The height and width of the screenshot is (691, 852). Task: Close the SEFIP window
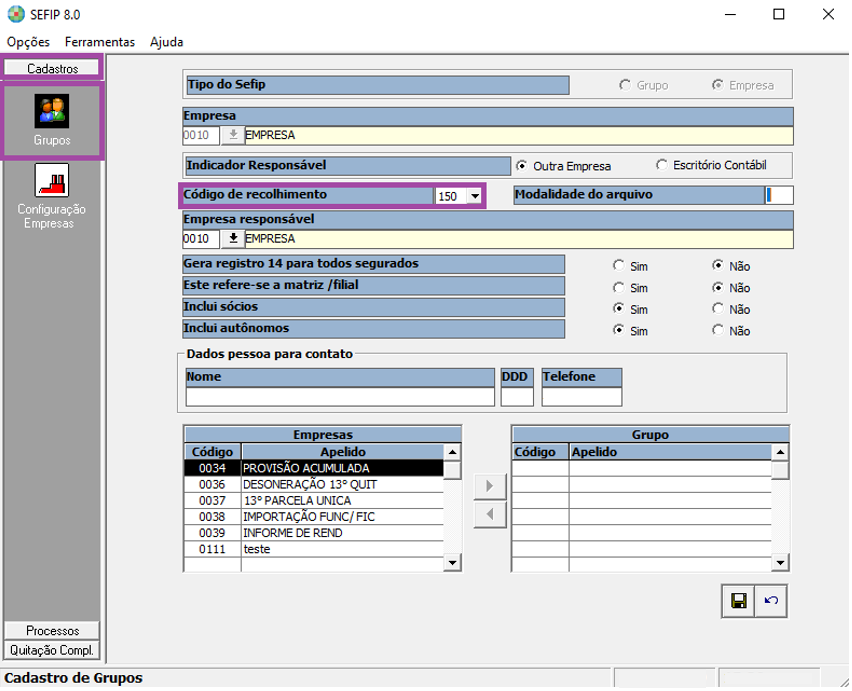click(828, 14)
